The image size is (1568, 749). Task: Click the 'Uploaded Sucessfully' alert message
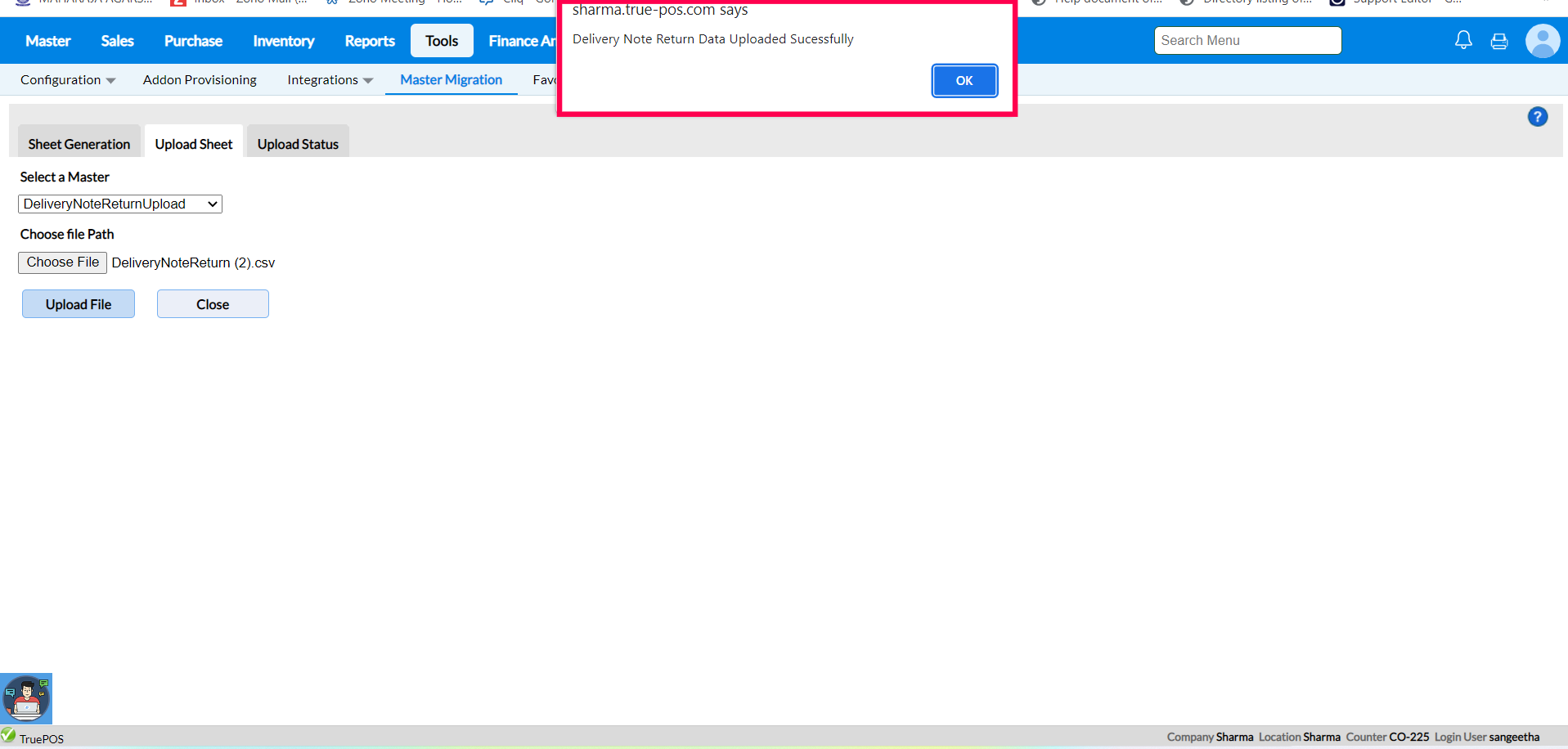[713, 39]
